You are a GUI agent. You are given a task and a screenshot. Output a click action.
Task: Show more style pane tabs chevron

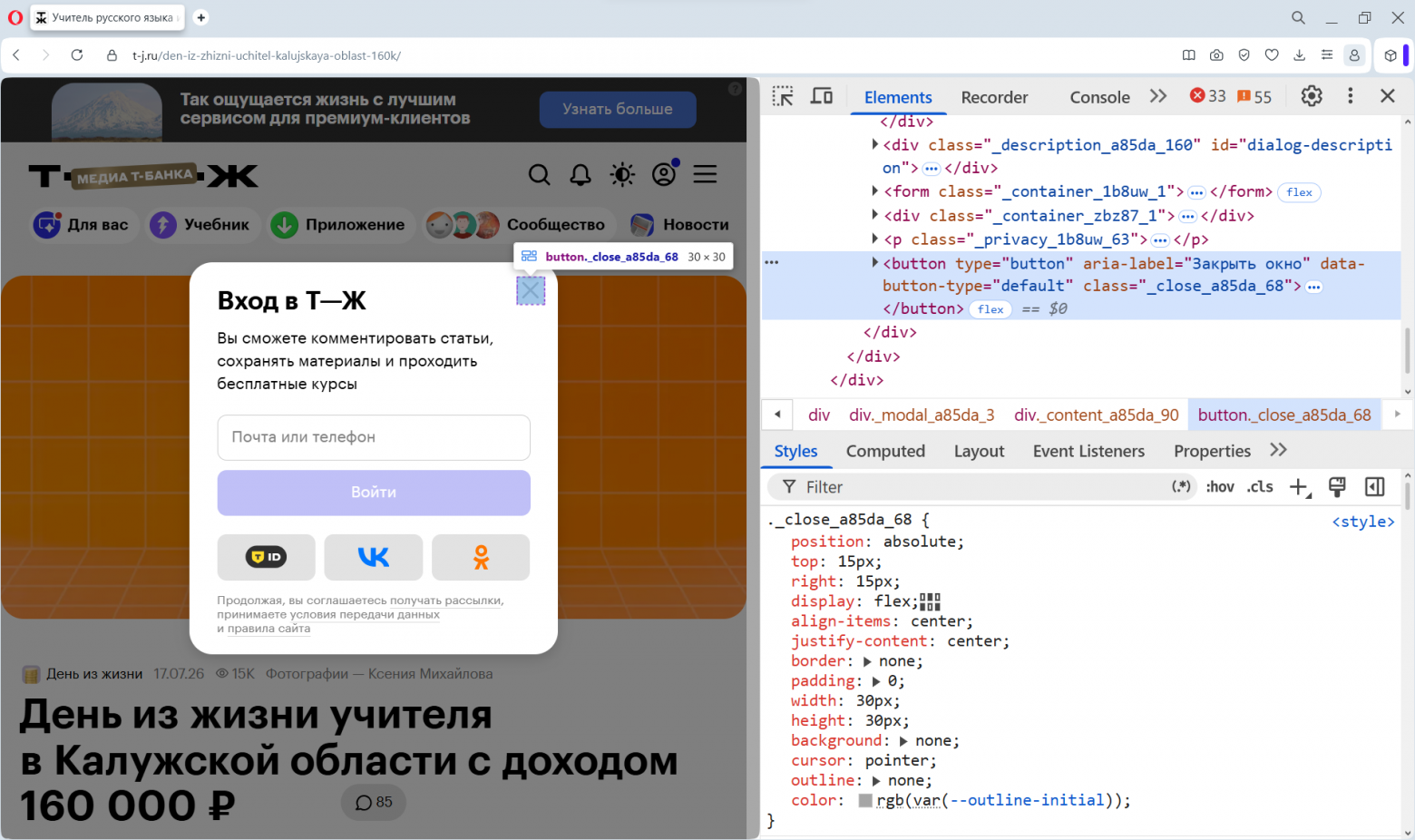pos(1279,450)
